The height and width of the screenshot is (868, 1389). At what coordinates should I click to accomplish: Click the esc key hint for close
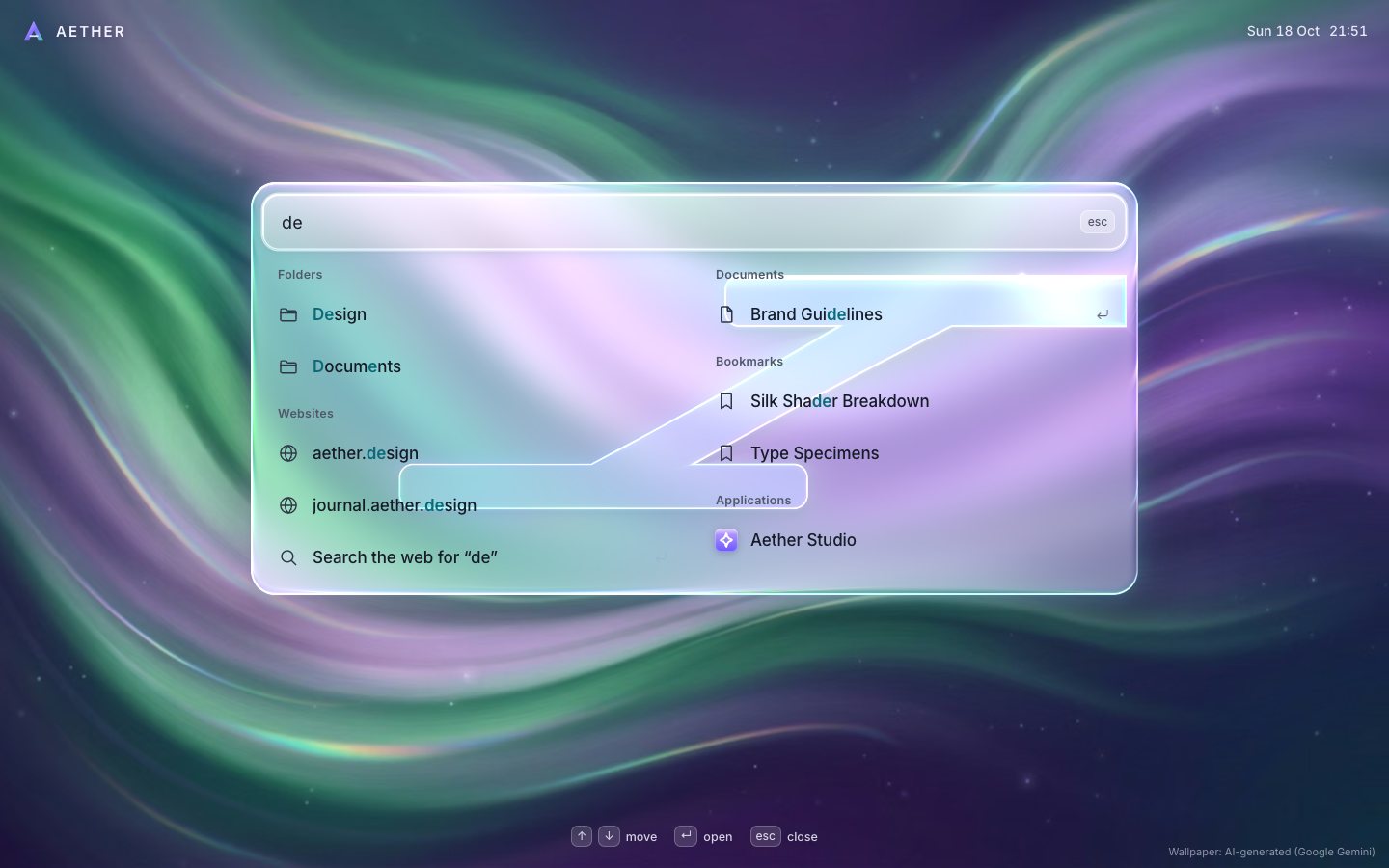point(766,836)
